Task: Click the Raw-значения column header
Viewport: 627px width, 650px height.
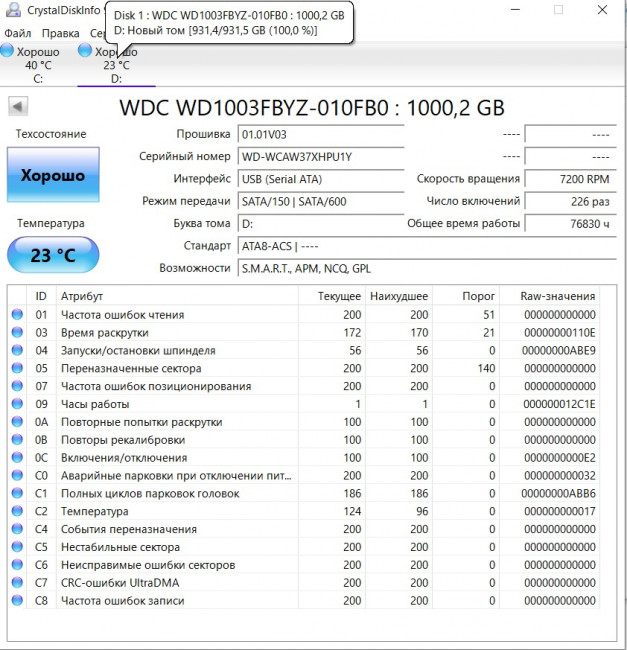Action: point(550,296)
